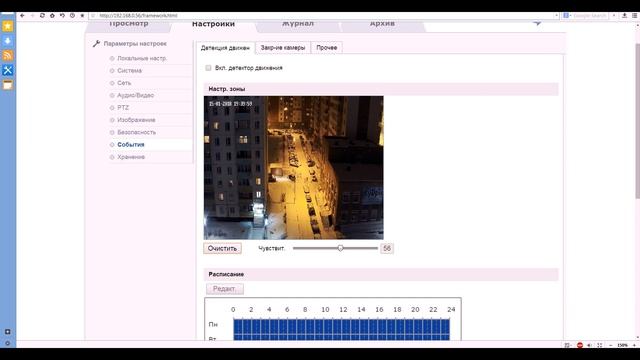
Task: Switch to the Настройки tab
Action: 213,24
